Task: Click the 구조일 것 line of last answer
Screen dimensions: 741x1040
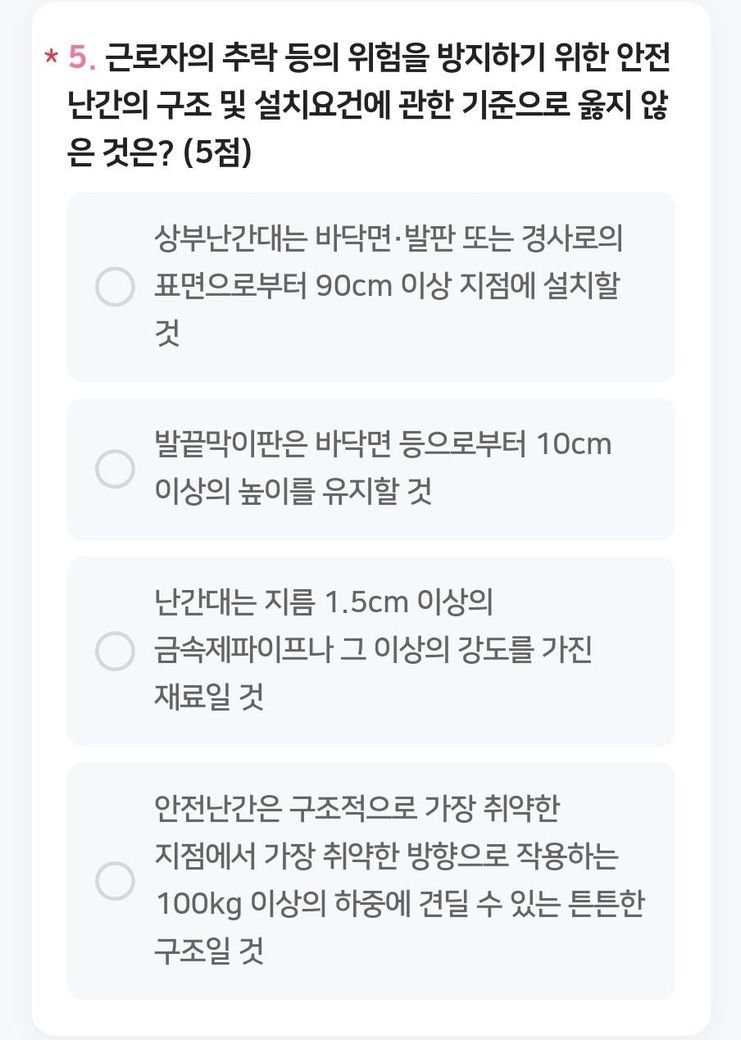Action: [209, 952]
